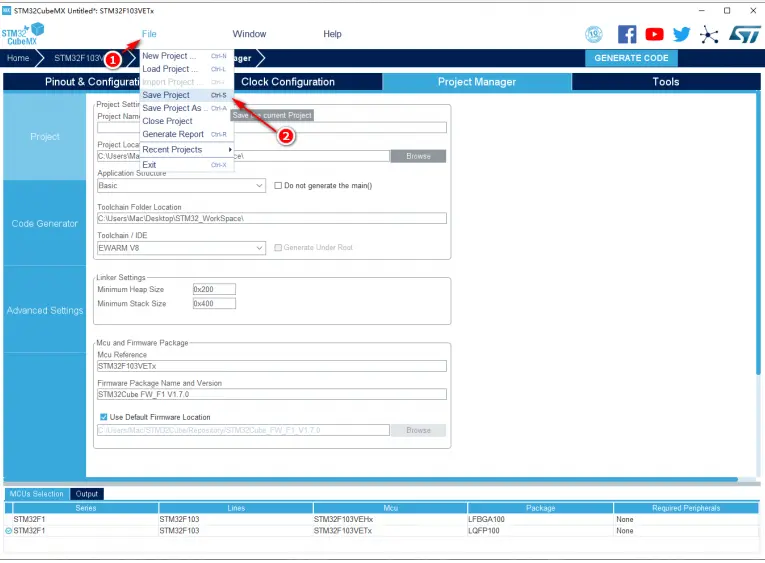Screen dimensions: 765x563
Task: Click the Project Name input field
Action: click(272, 127)
